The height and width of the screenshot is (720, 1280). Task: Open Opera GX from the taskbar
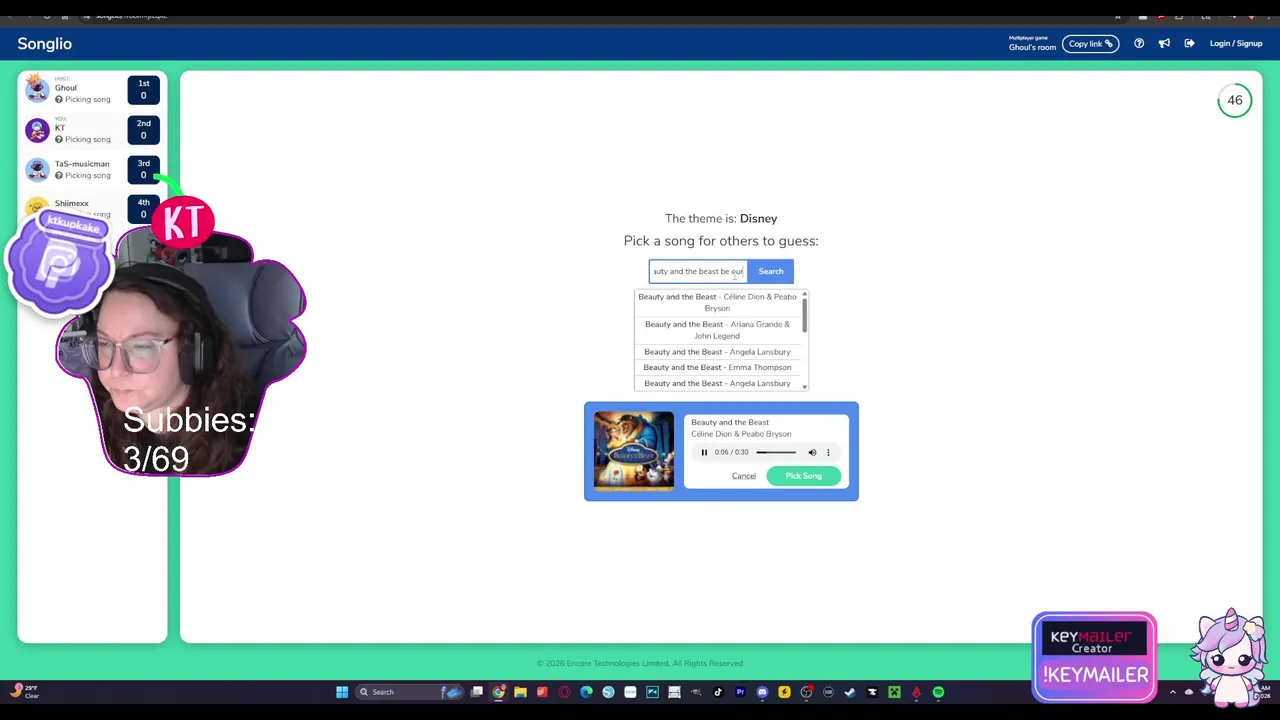click(564, 692)
